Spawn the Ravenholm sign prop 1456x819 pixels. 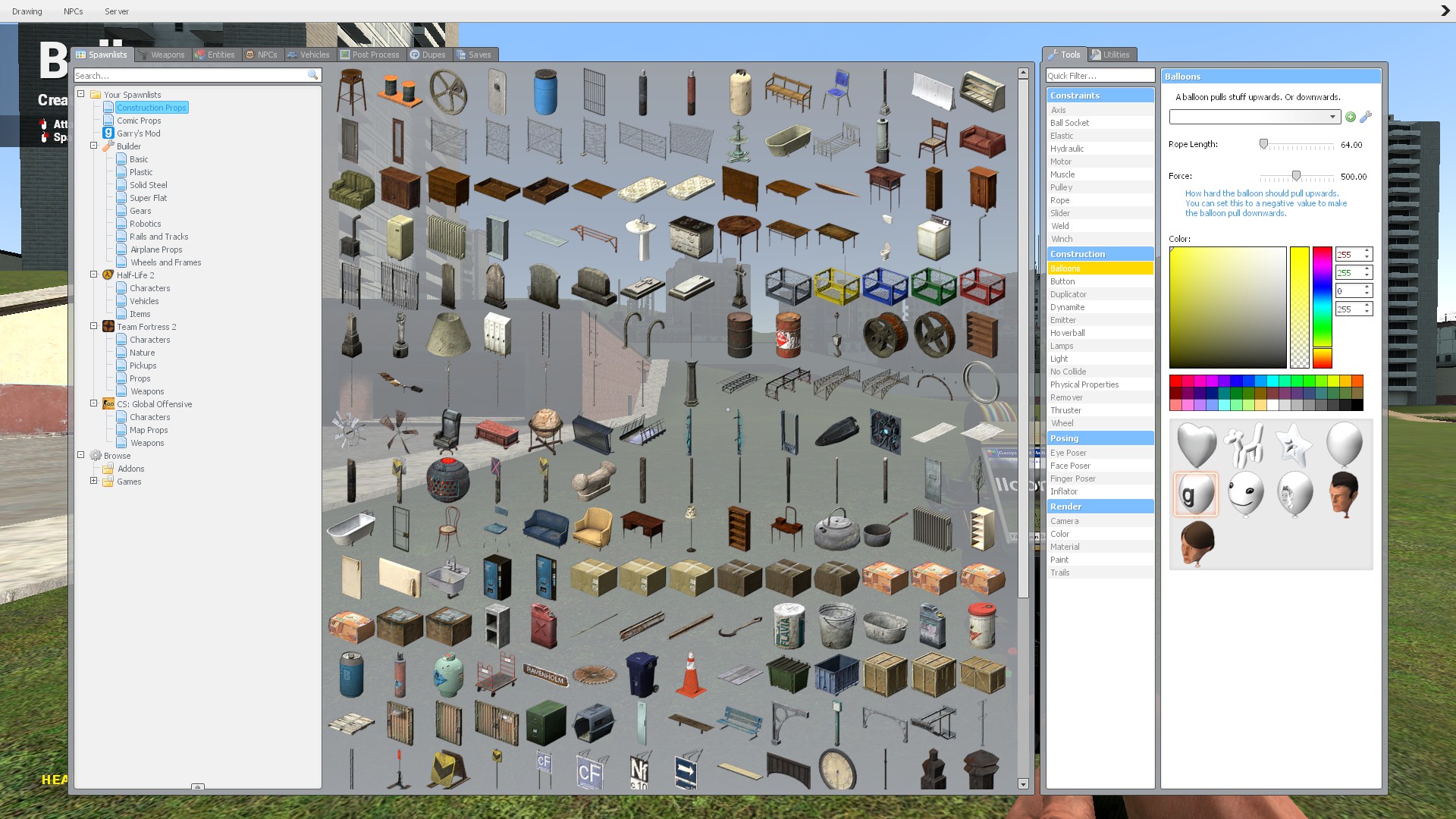(545, 675)
